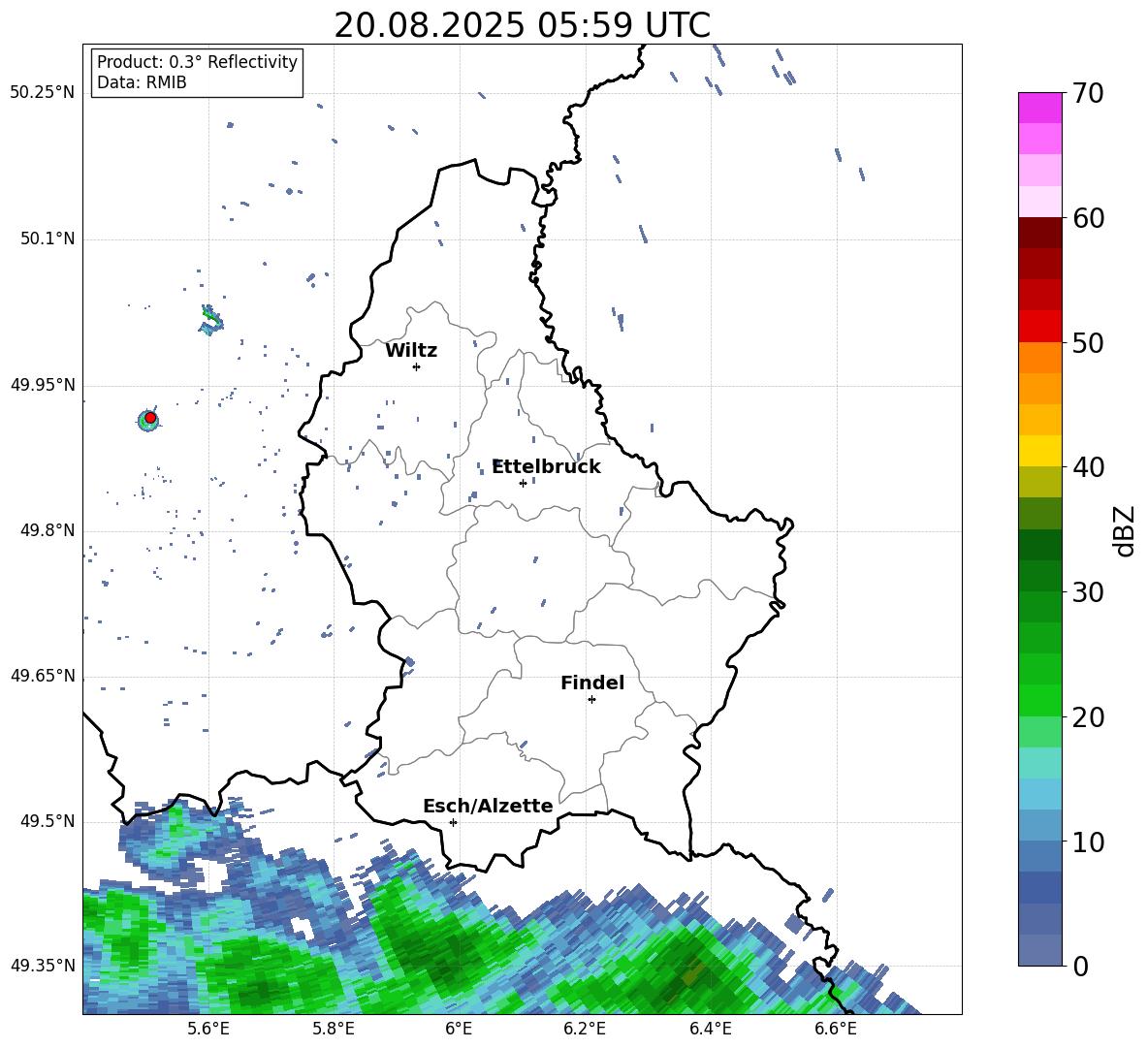
Task: Click the 6.4°E longitude label
Action: tap(710, 1030)
